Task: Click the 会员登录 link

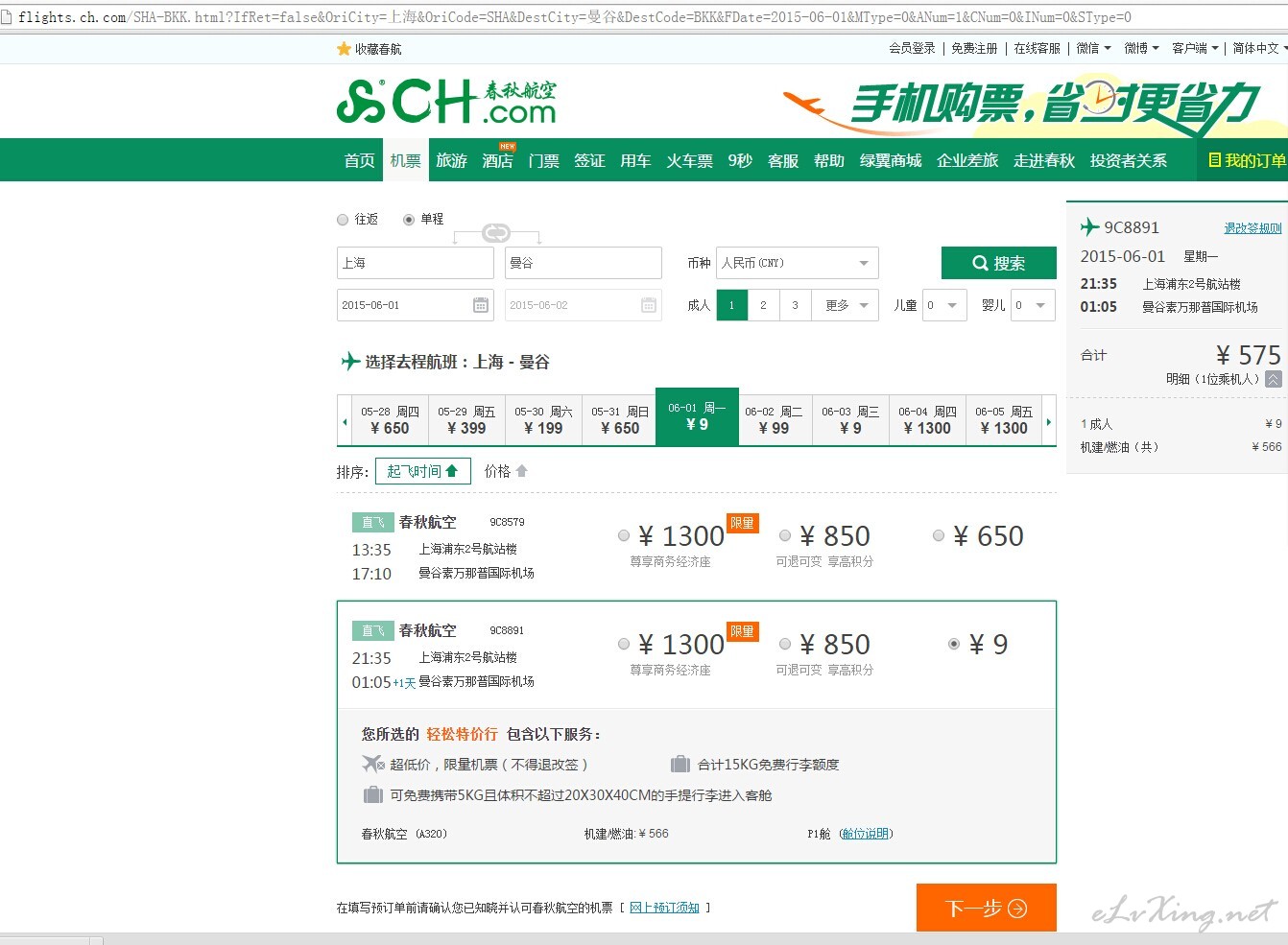Action: [912, 48]
